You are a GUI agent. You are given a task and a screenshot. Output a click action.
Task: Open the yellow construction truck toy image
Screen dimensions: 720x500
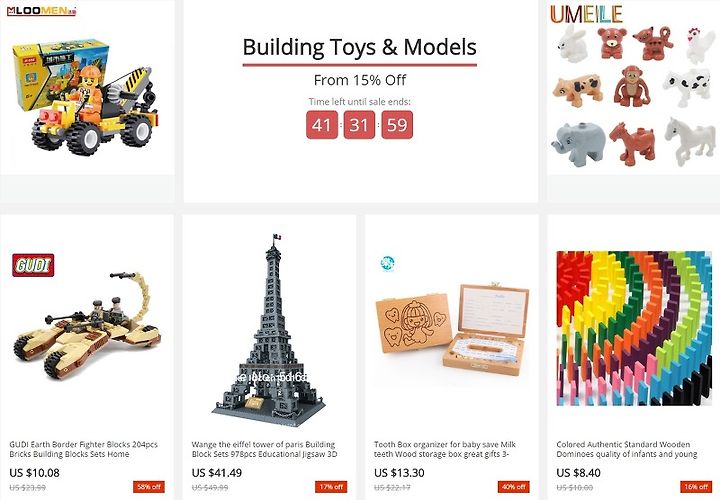coord(86,96)
